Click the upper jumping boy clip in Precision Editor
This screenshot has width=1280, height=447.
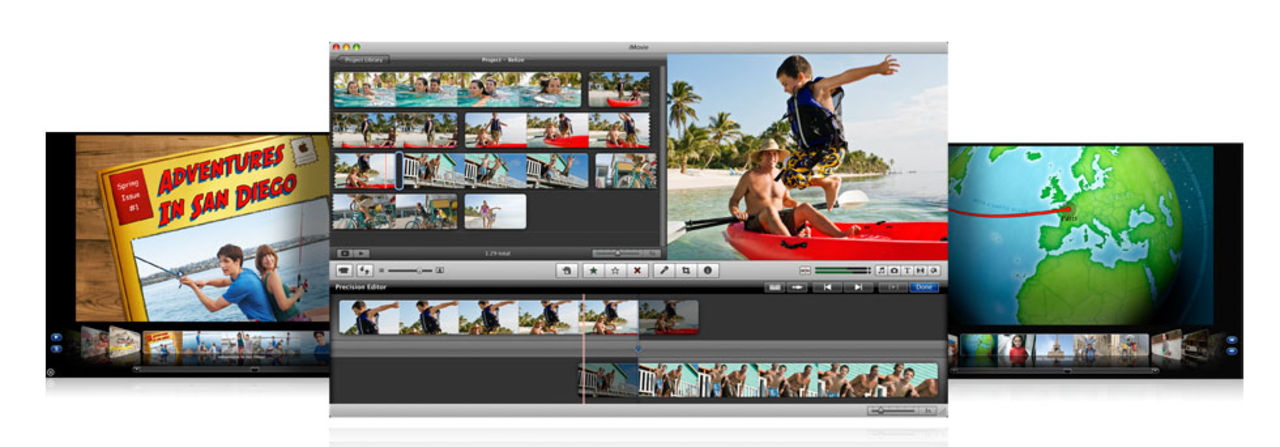518,317
